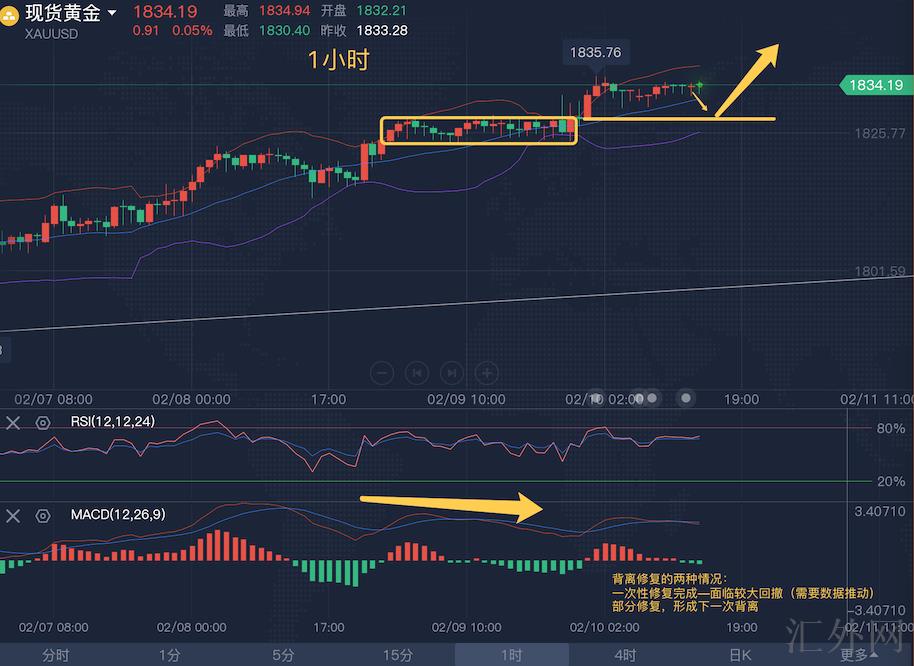914x666 pixels.
Task: Click the gold coin symbol icon
Action: (x=9, y=15)
